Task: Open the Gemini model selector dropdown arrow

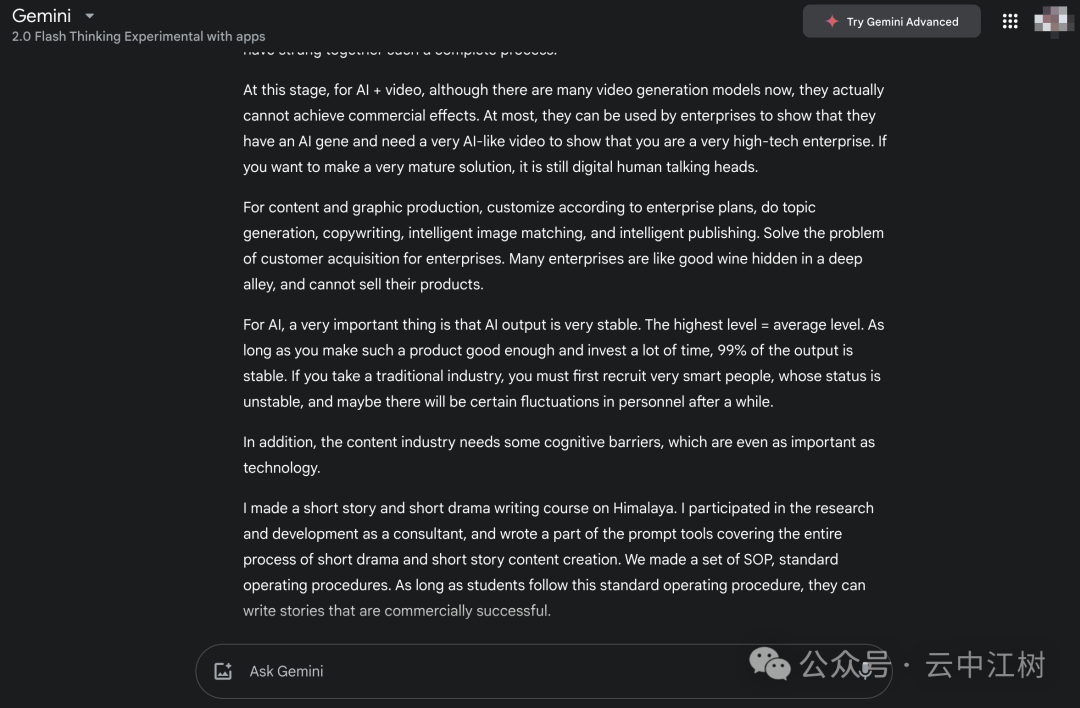Action: pos(89,16)
